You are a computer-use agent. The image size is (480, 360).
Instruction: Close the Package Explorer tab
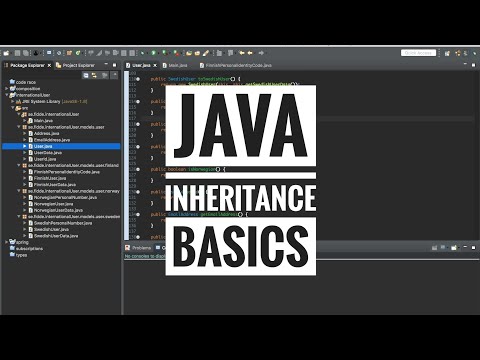tap(49, 65)
